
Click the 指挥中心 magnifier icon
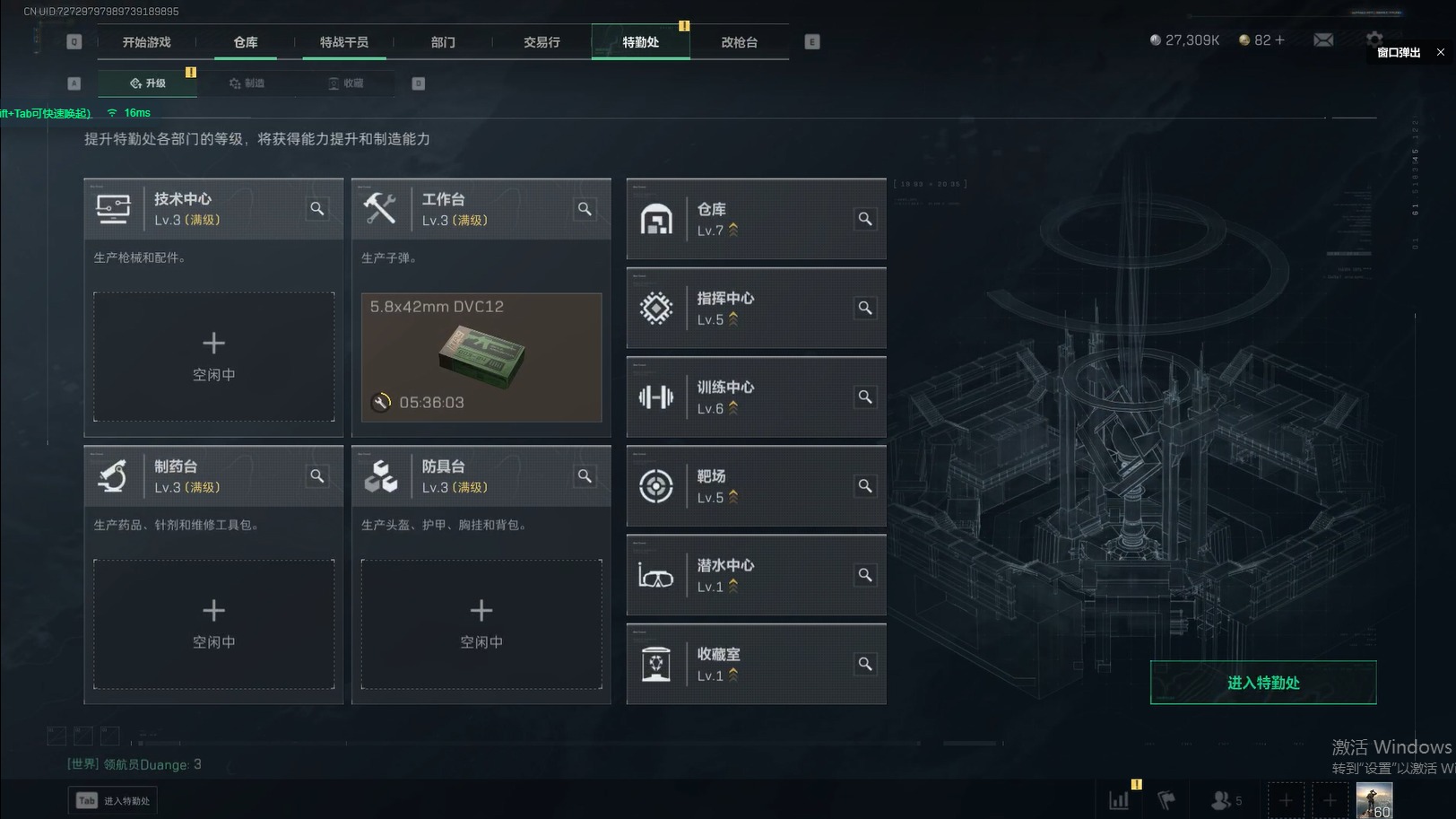pos(865,308)
